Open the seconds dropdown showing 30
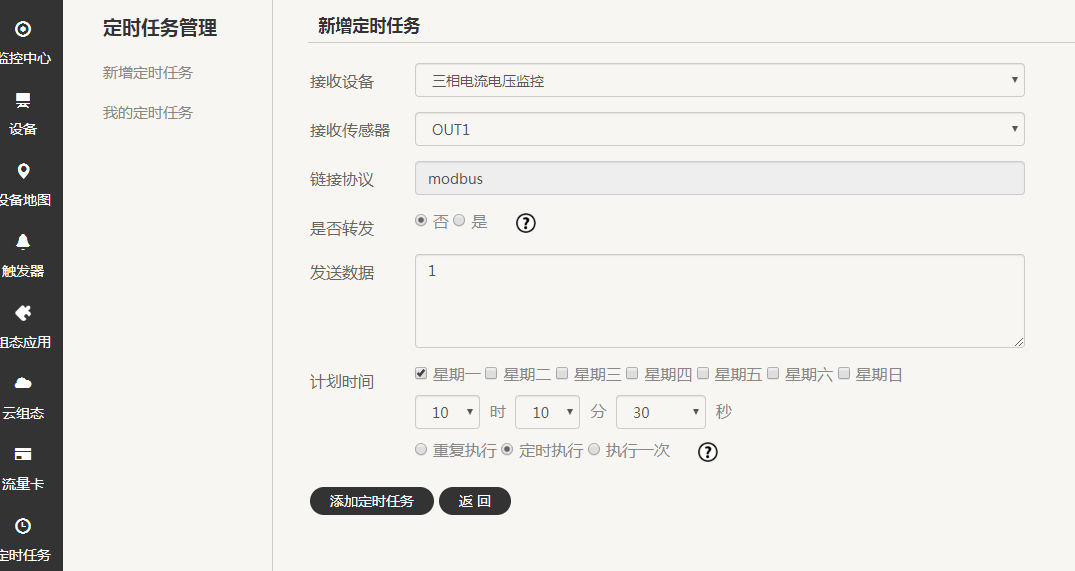This screenshot has height=571, width=1075. [661, 412]
